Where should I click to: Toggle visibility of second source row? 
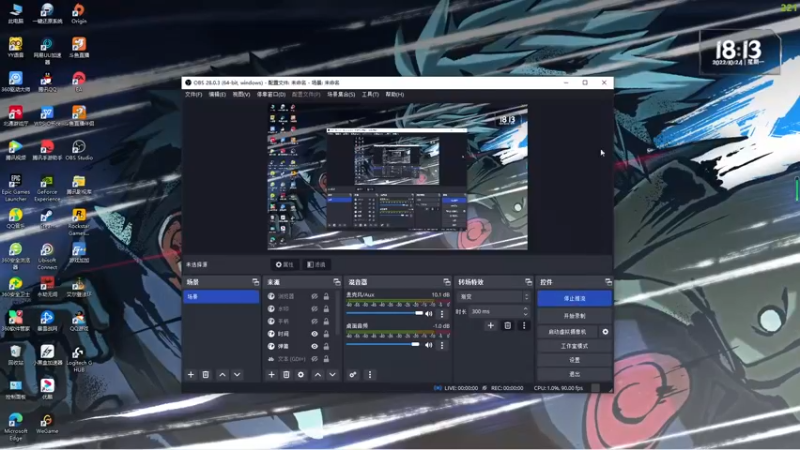[315, 309]
